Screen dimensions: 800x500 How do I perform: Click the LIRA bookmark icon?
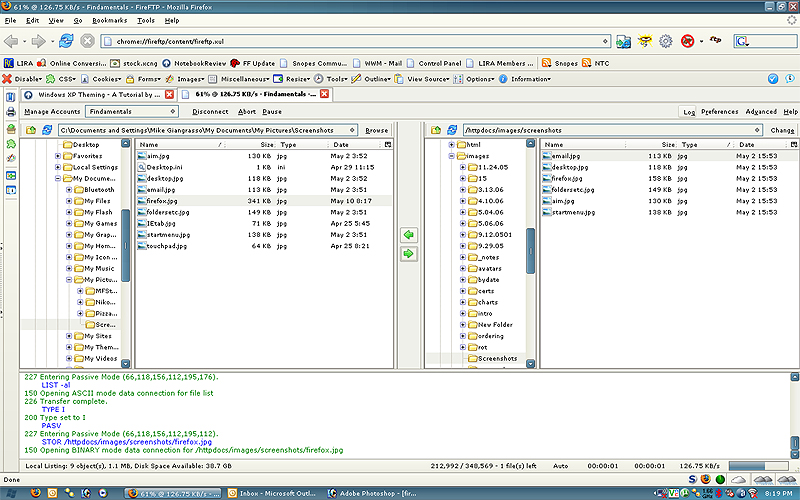[9, 63]
